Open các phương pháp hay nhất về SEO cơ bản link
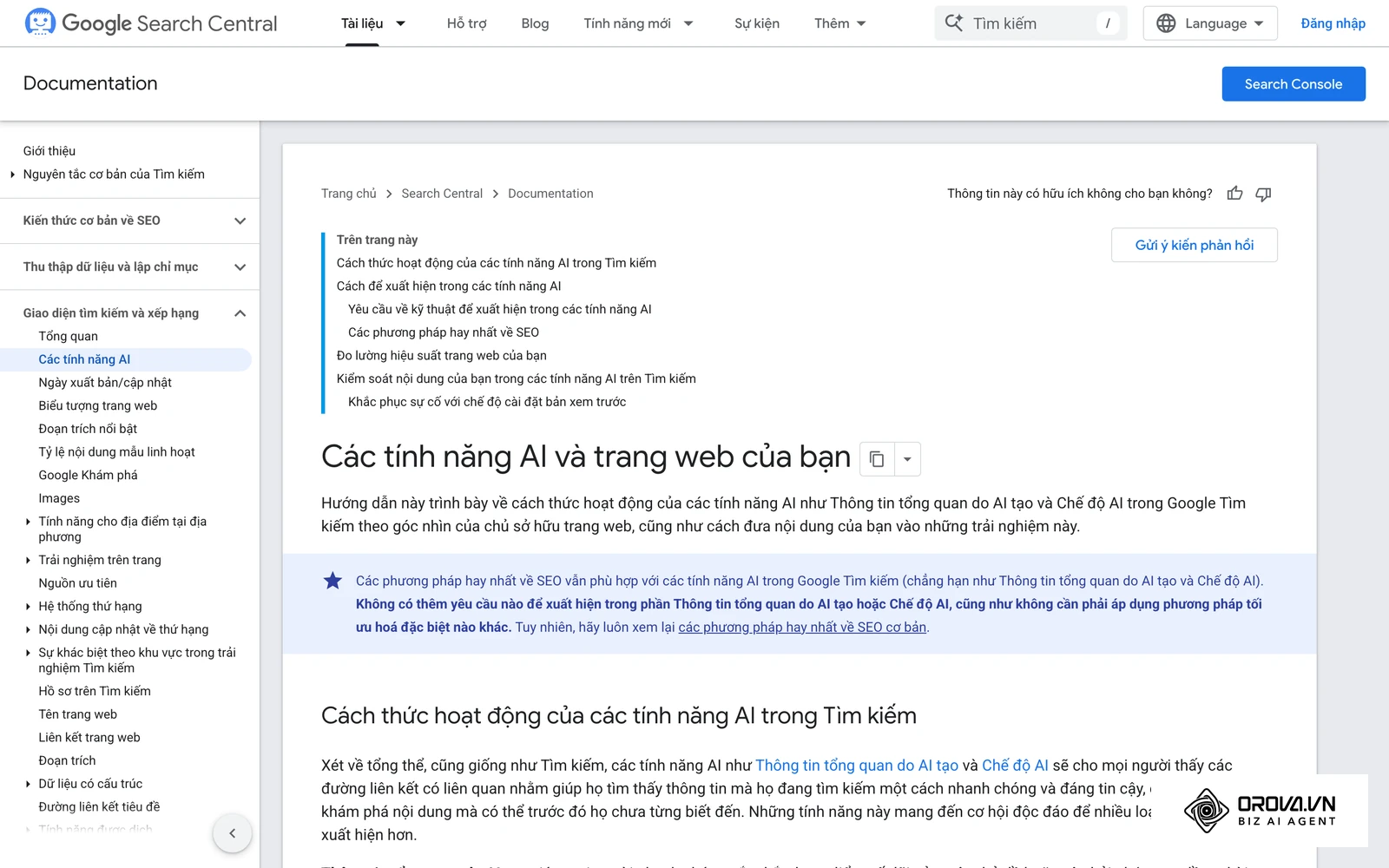 tap(802, 627)
